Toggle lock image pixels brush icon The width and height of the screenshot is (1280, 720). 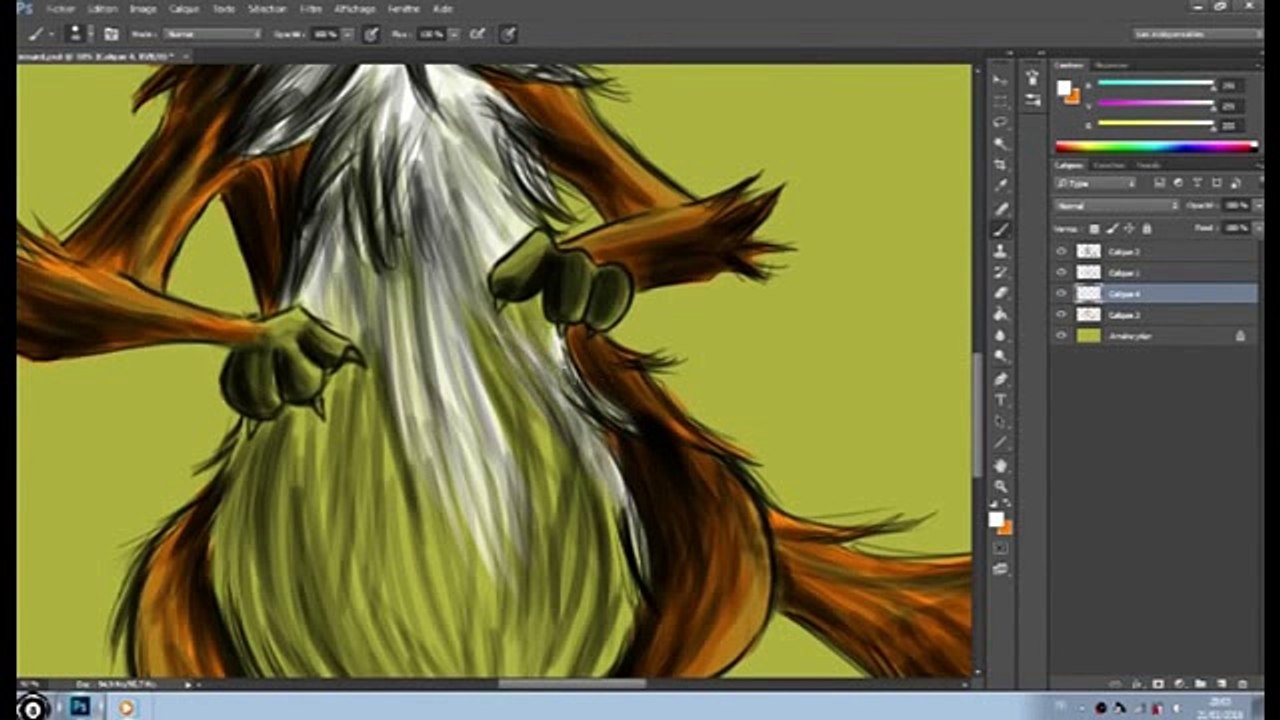tap(1112, 229)
